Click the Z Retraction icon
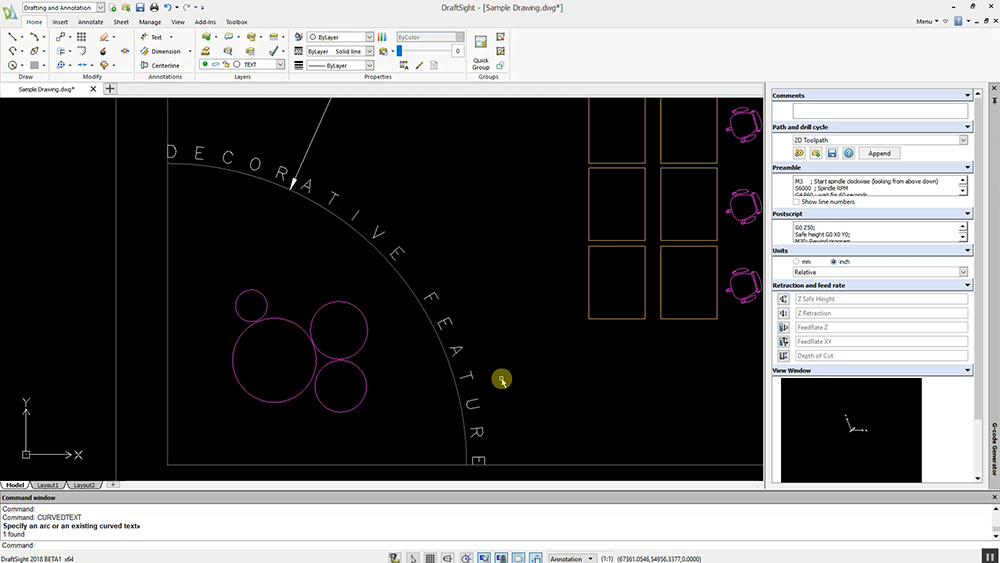 pyautogui.click(x=783, y=313)
